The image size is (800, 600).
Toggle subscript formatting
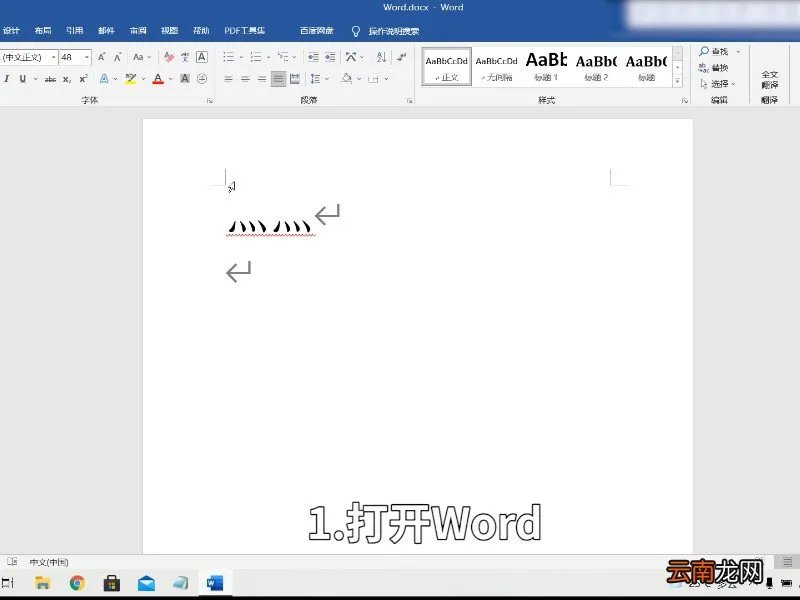(x=66, y=79)
